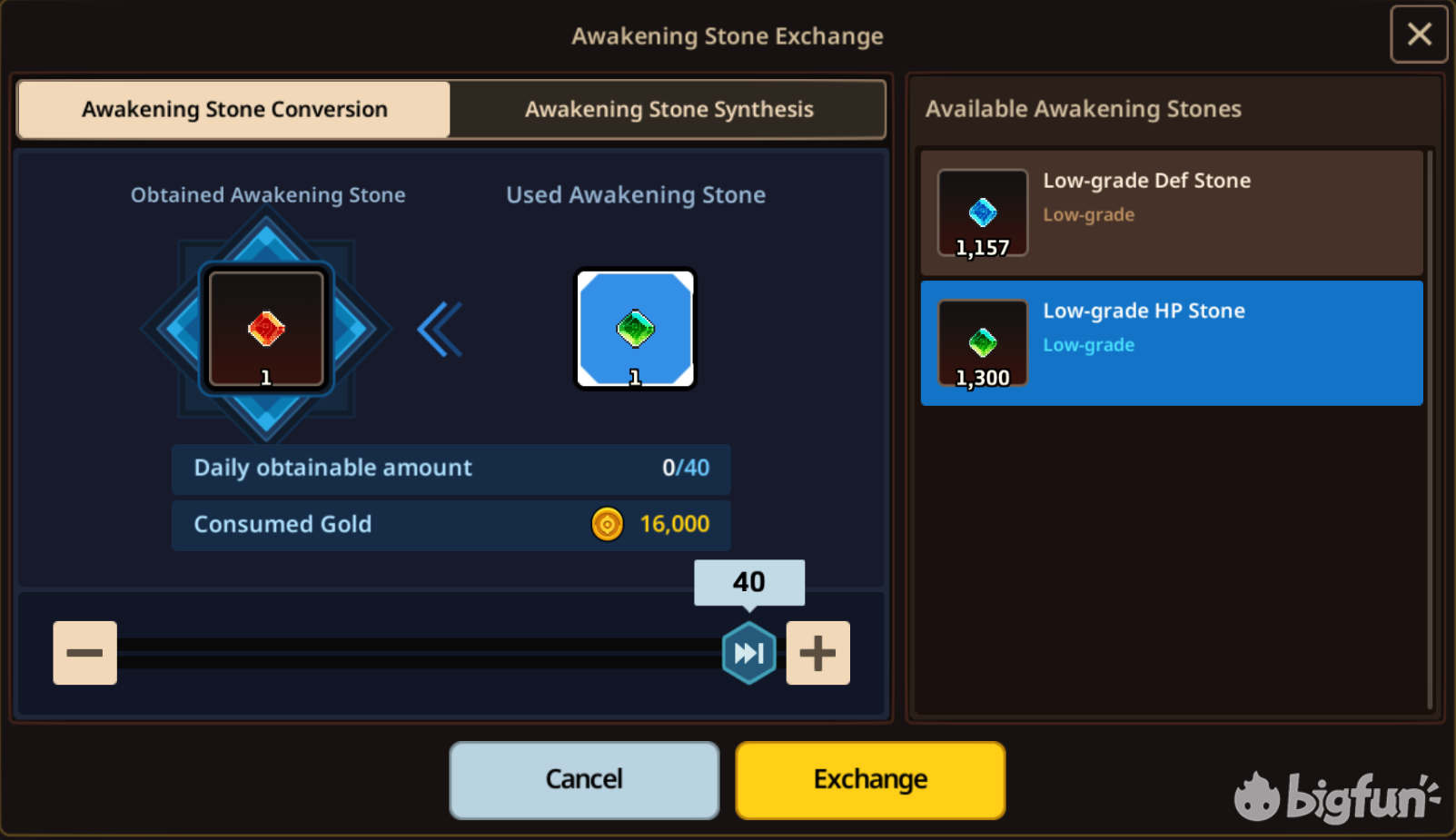Click the bigfun logo watermark
1456x840 pixels.
coord(1336,796)
